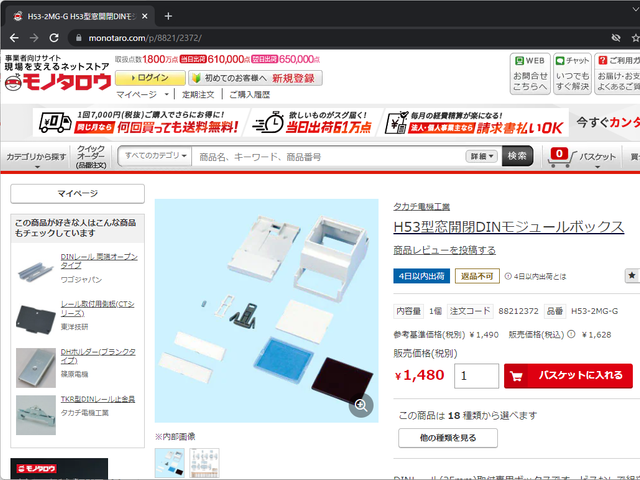Open DINレール 両端オープンタイプ link

tap(99, 261)
